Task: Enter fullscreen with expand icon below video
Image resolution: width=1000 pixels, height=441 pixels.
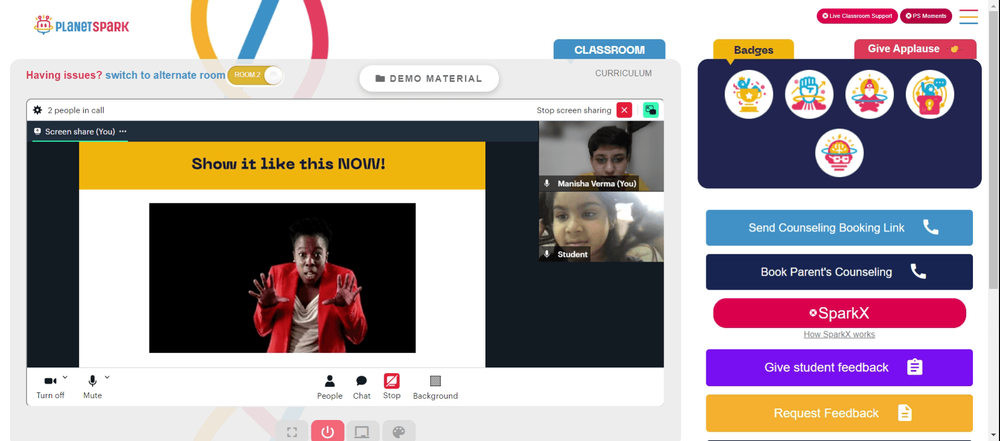Action: coord(292,431)
